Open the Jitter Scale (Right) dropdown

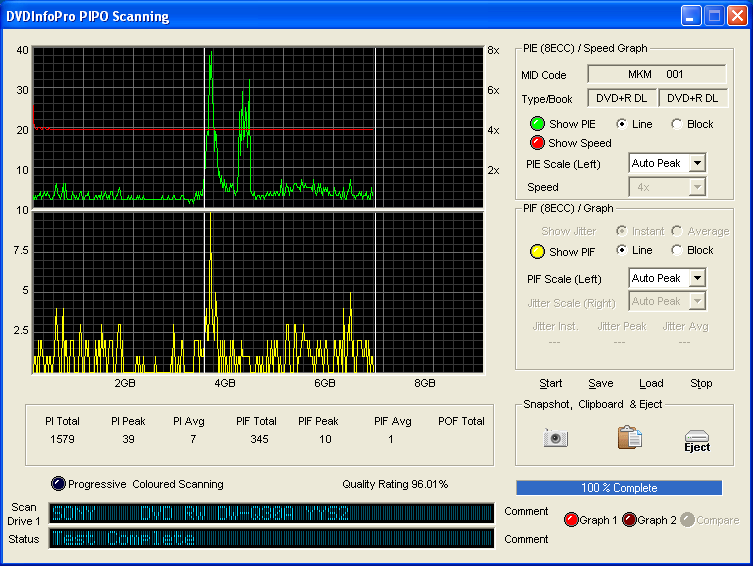[697, 301]
